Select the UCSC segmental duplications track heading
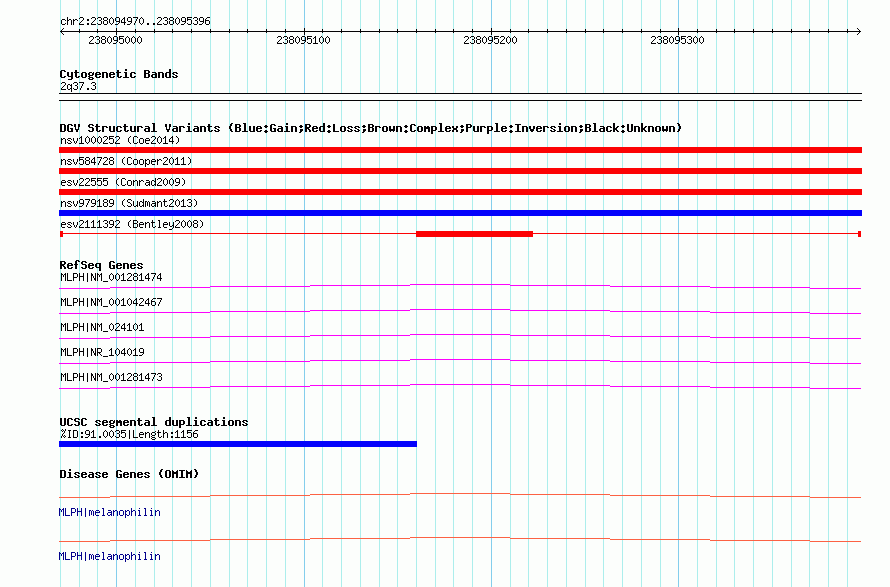890x587 pixels. [x=154, y=422]
